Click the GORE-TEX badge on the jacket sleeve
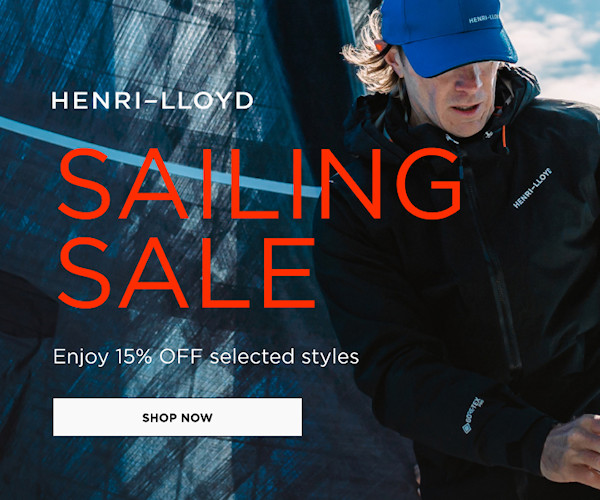 473,415
